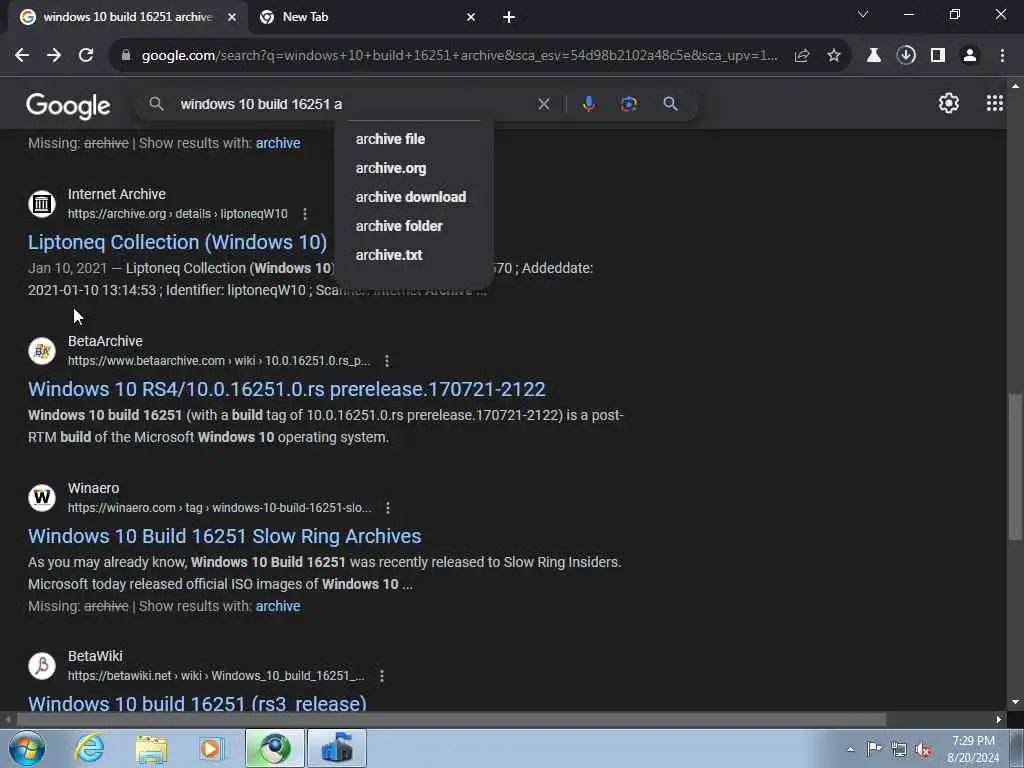This screenshot has height=768, width=1024.
Task: Open the muted volume tray icon
Action: point(923,749)
